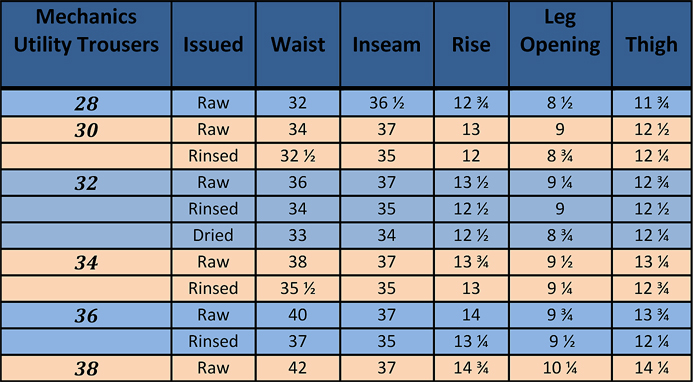Select the 32 ½ waist cell
This screenshot has height=382, width=693.
pyautogui.click(x=298, y=156)
